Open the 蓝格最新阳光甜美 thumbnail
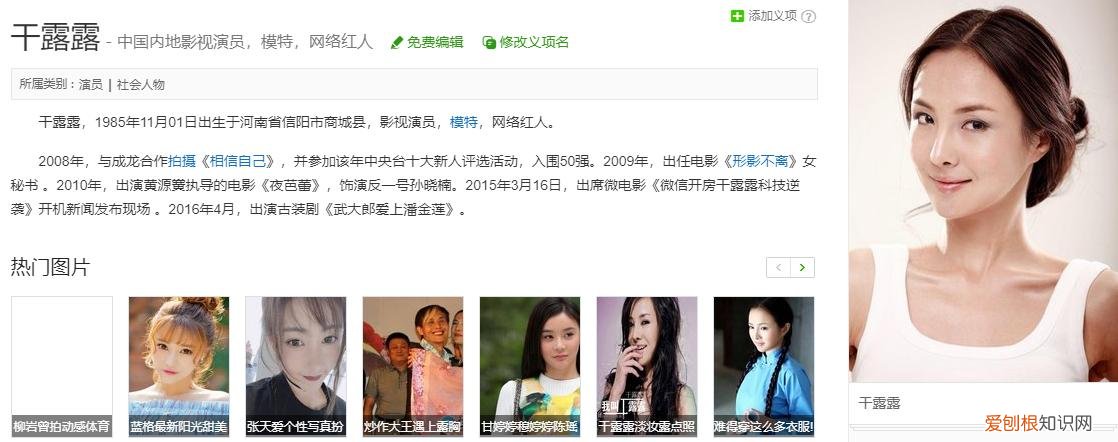The width and height of the screenshot is (1118, 442). pyautogui.click(x=179, y=366)
